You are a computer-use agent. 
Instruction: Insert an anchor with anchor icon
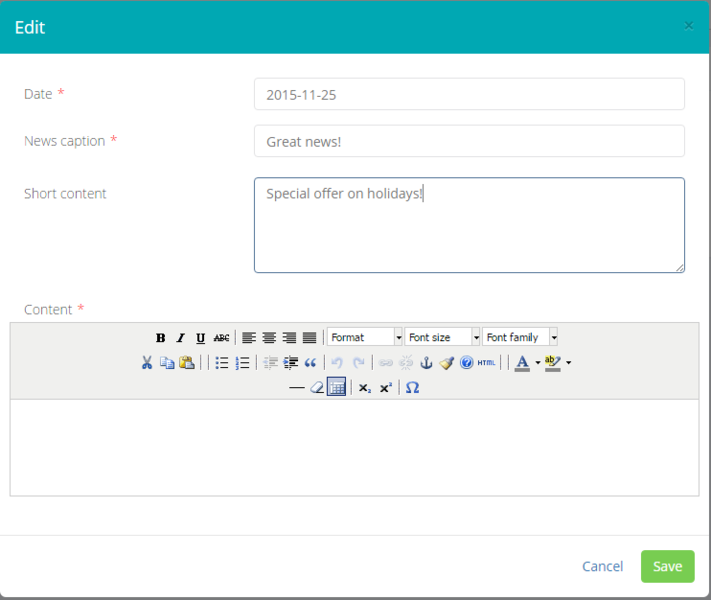[x=425, y=363]
